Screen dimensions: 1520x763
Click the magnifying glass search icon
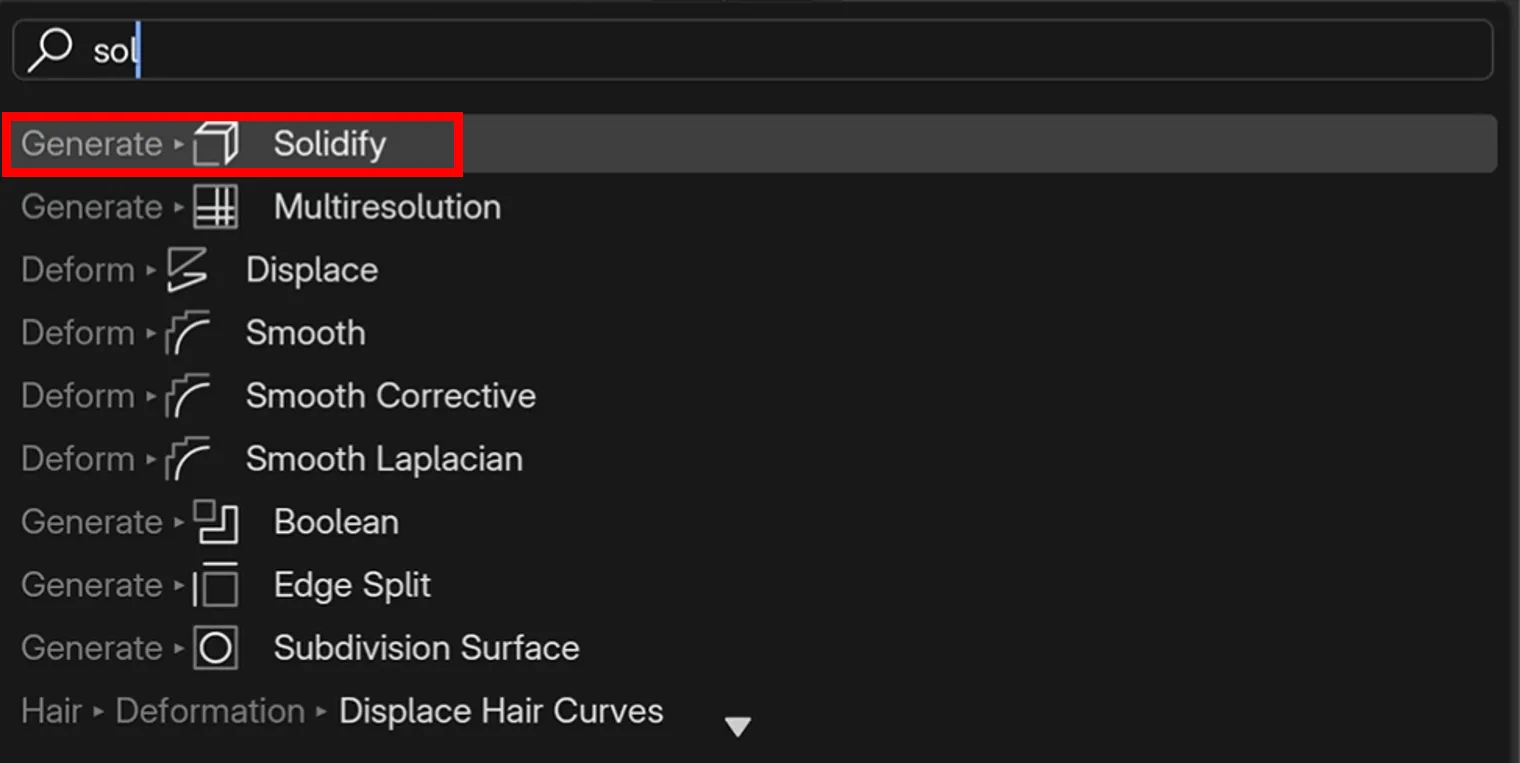pyautogui.click(x=50, y=49)
